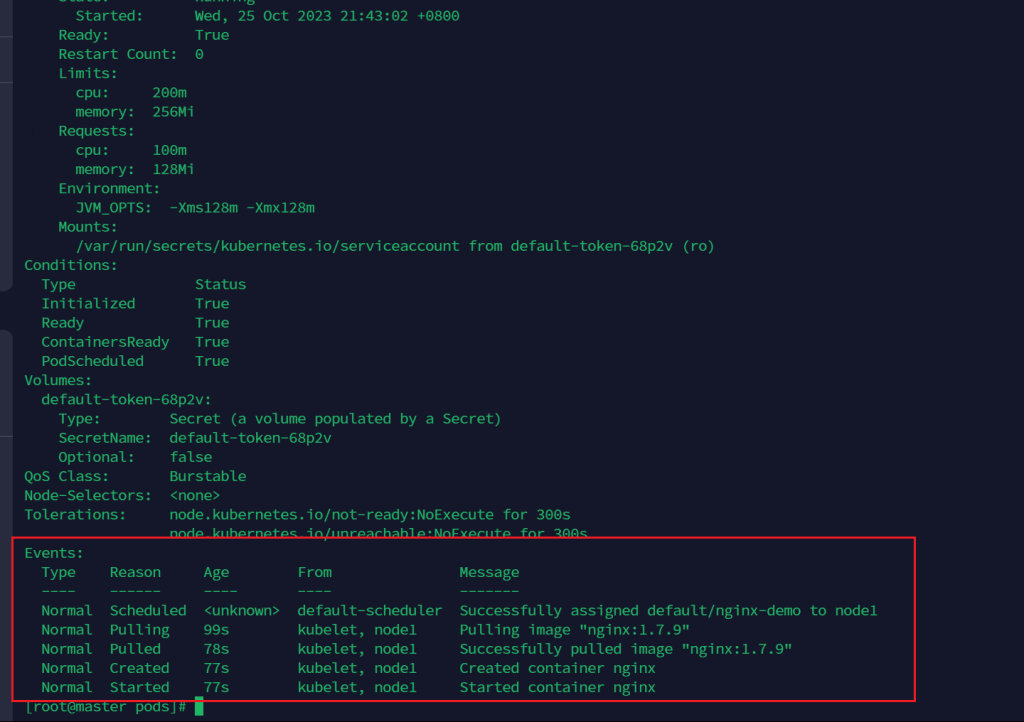Click the default-scheduler source entry
1024x722 pixels.
coord(369,610)
